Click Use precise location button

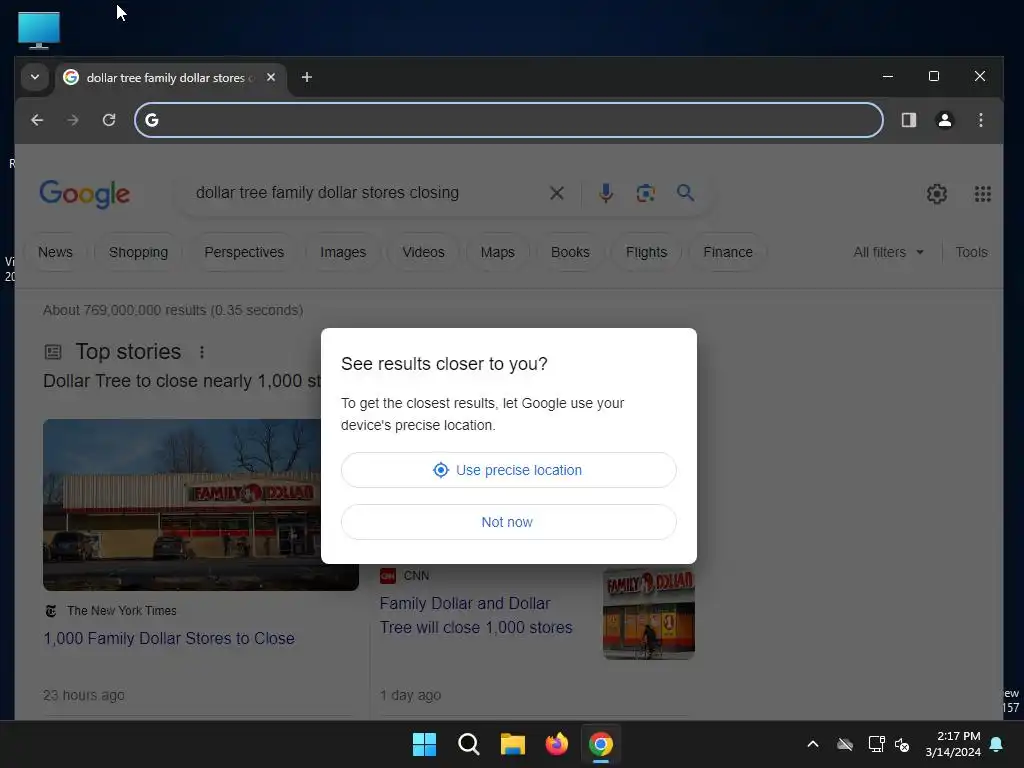point(508,470)
